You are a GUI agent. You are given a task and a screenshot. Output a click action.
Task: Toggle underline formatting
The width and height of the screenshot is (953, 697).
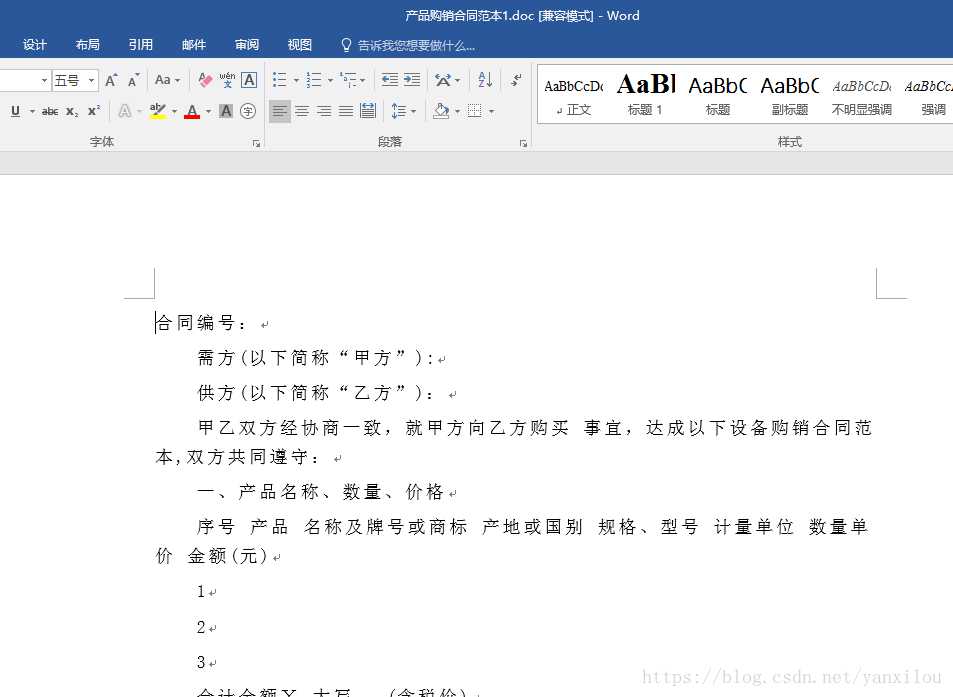pos(16,110)
